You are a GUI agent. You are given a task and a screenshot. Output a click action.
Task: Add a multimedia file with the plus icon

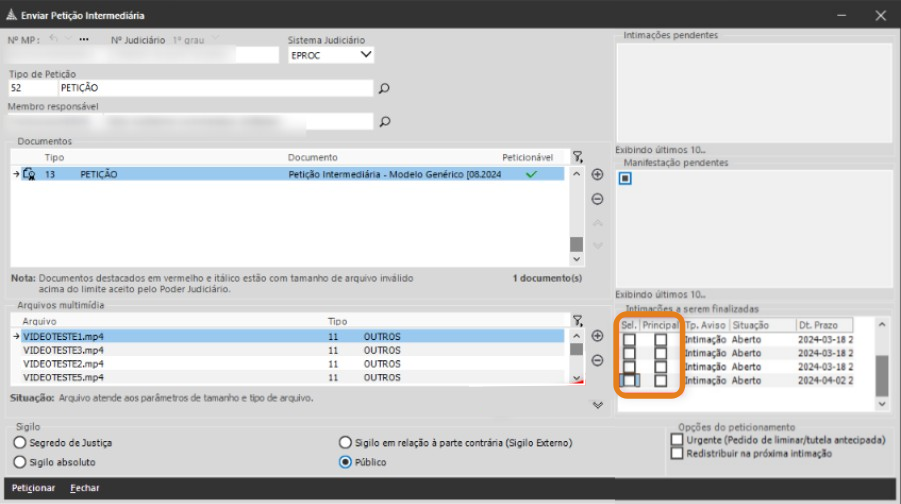tap(598, 337)
